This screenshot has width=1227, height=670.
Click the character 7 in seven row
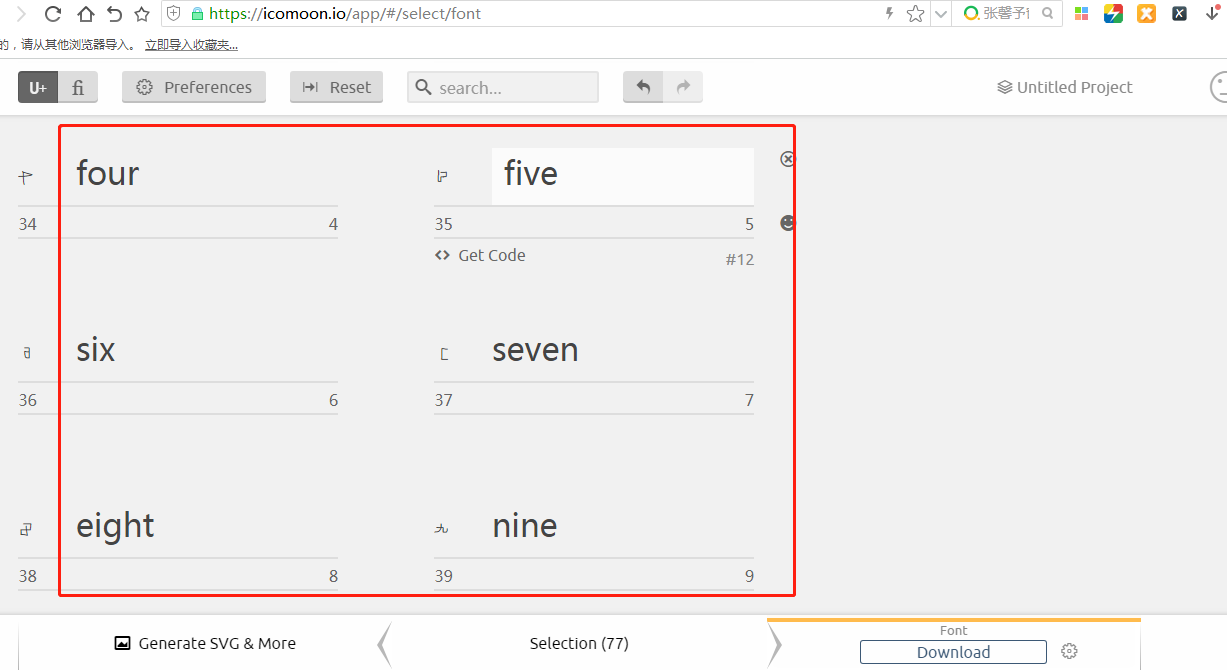tap(749, 400)
